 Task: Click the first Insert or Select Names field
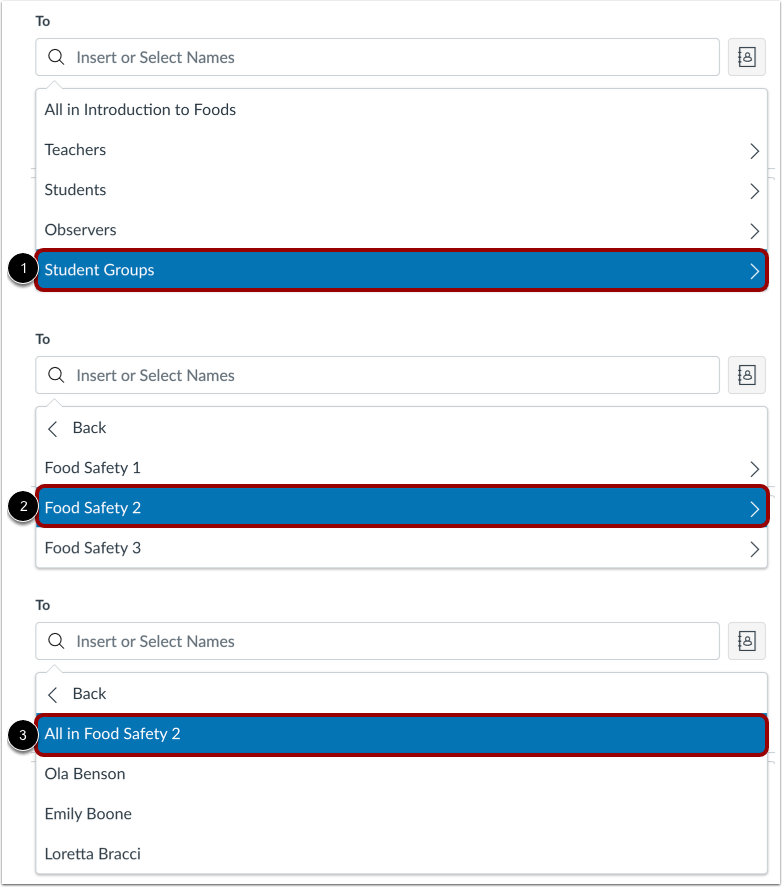tap(300, 57)
